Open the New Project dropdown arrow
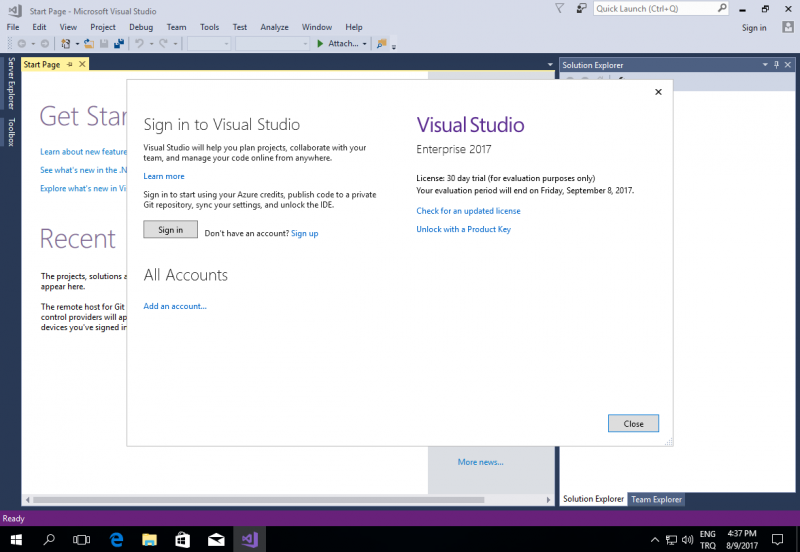Image resolution: width=800 pixels, height=552 pixels. pyautogui.click(x=78, y=44)
